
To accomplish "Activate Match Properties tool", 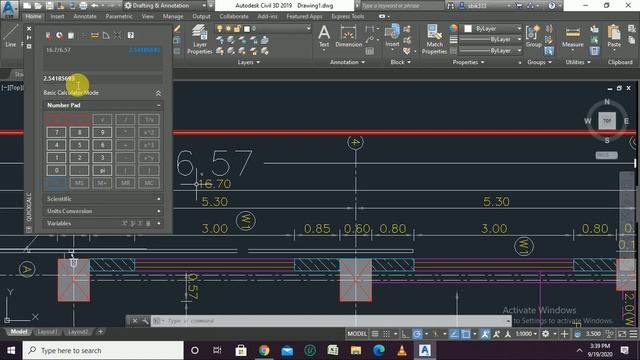I will click(434, 40).
